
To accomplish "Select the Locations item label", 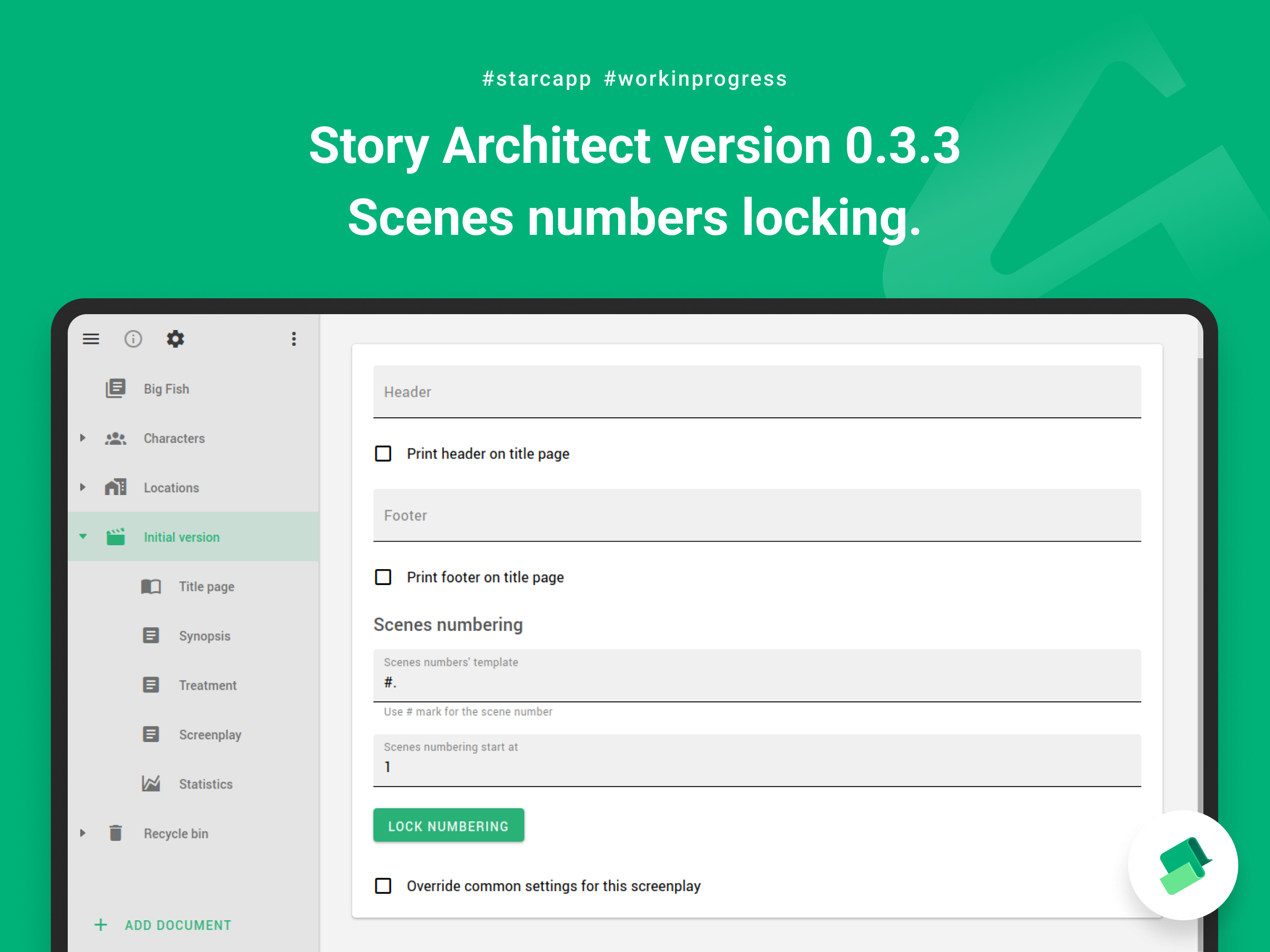I will [171, 488].
